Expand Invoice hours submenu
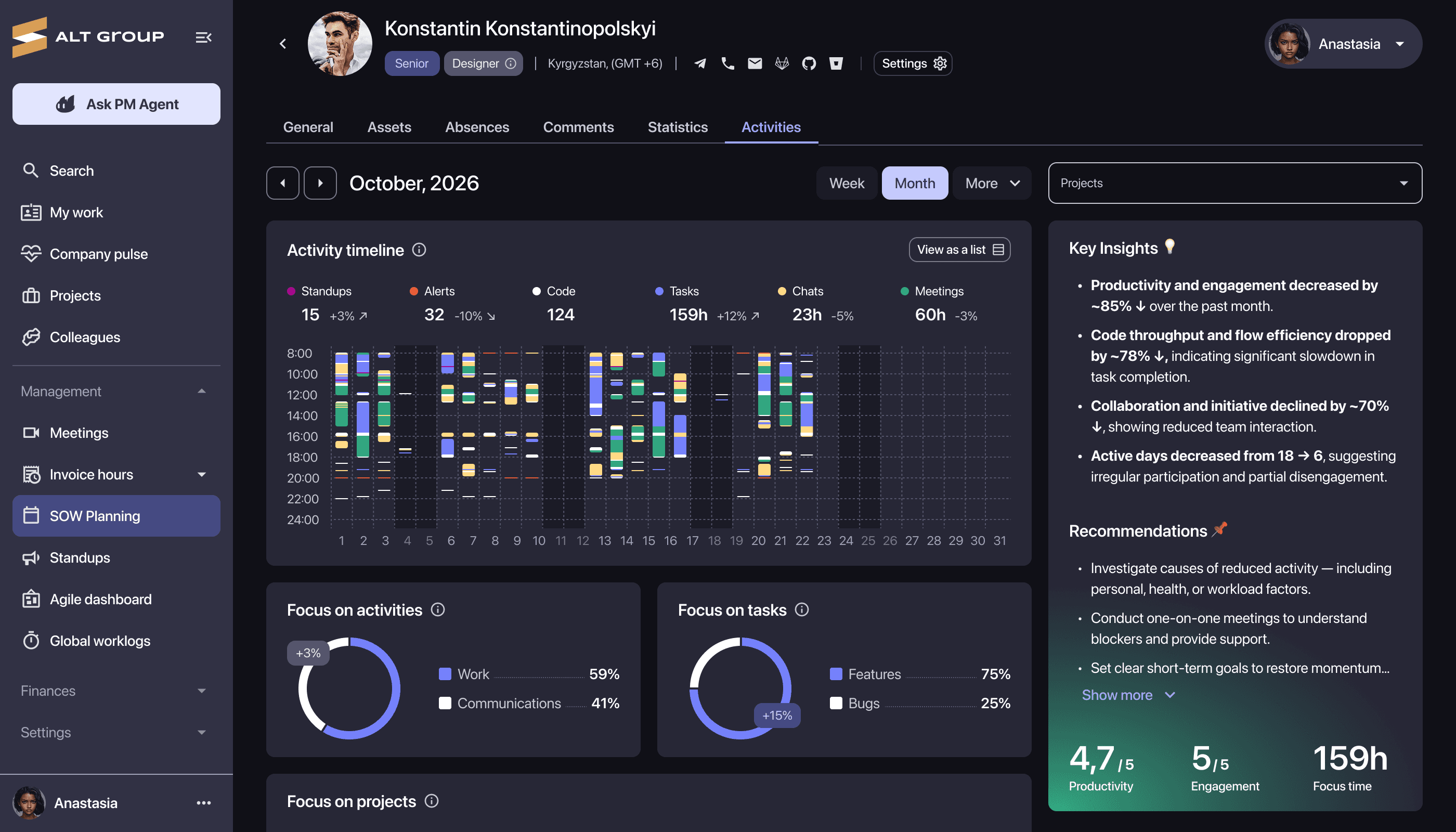This screenshot has width=1456, height=832. point(201,474)
